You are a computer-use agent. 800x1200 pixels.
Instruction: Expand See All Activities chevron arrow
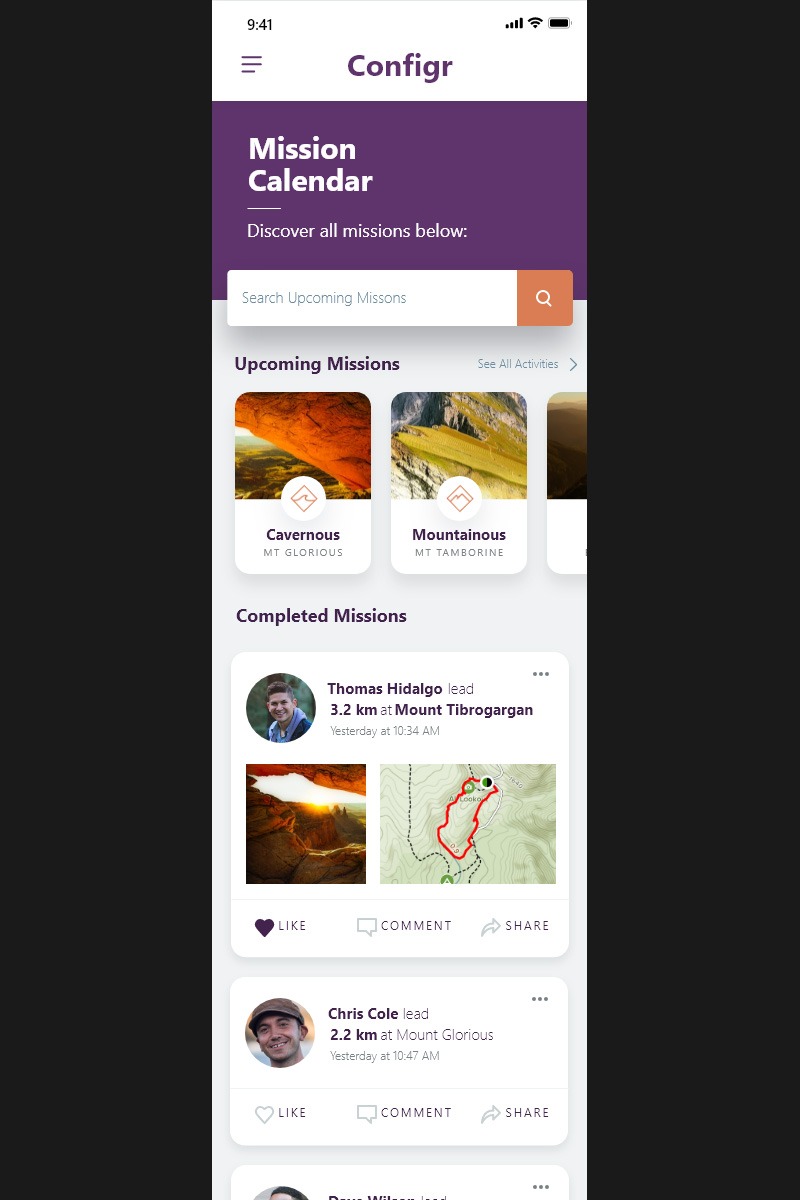point(573,364)
